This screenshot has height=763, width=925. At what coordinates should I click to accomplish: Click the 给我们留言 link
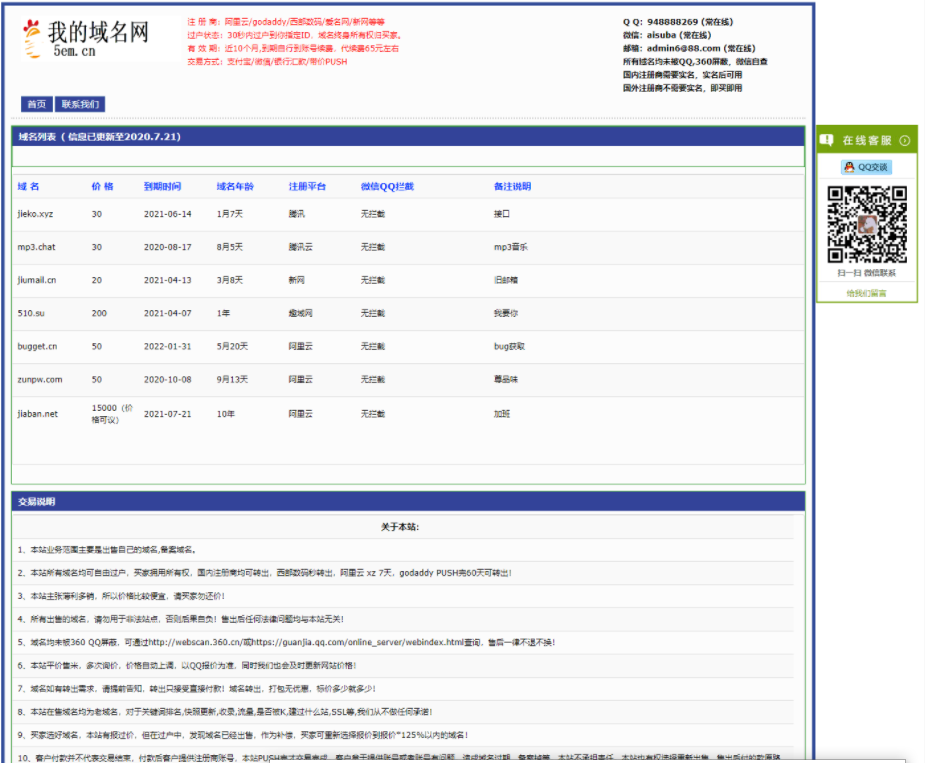click(866, 293)
